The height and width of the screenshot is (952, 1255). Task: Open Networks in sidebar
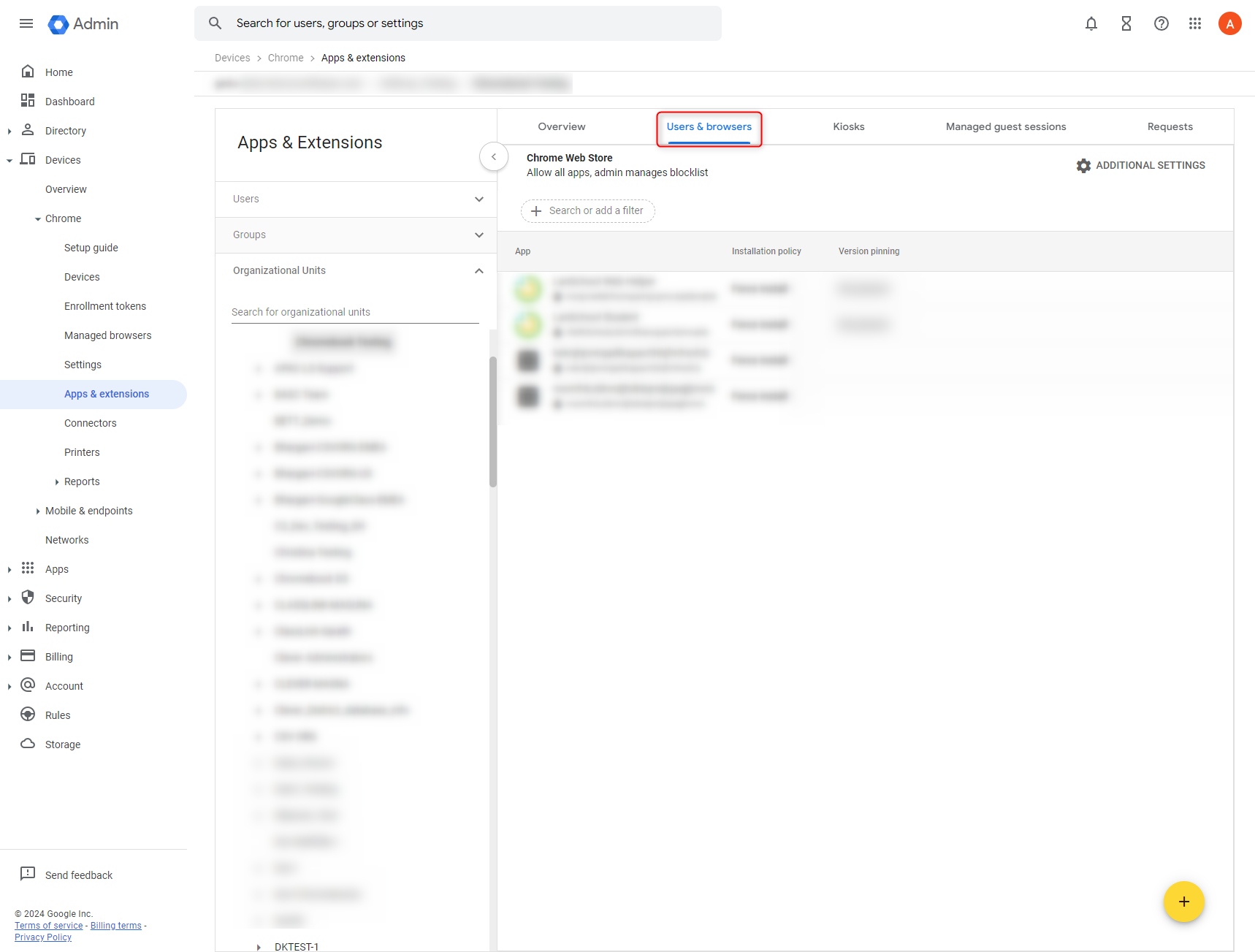point(67,540)
